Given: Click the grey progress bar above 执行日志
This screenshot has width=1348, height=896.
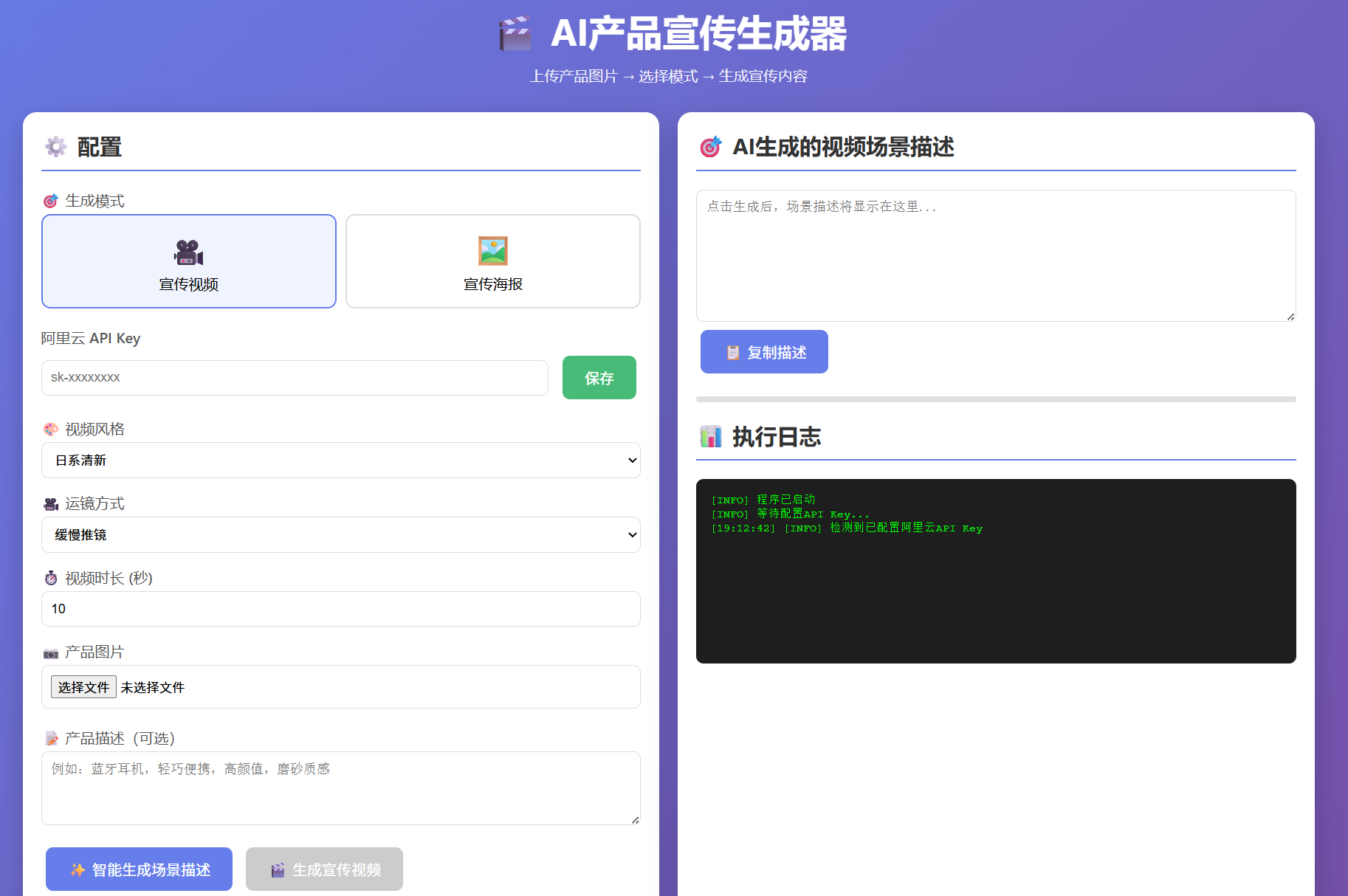Looking at the screenshot, I should pos(996,399).
